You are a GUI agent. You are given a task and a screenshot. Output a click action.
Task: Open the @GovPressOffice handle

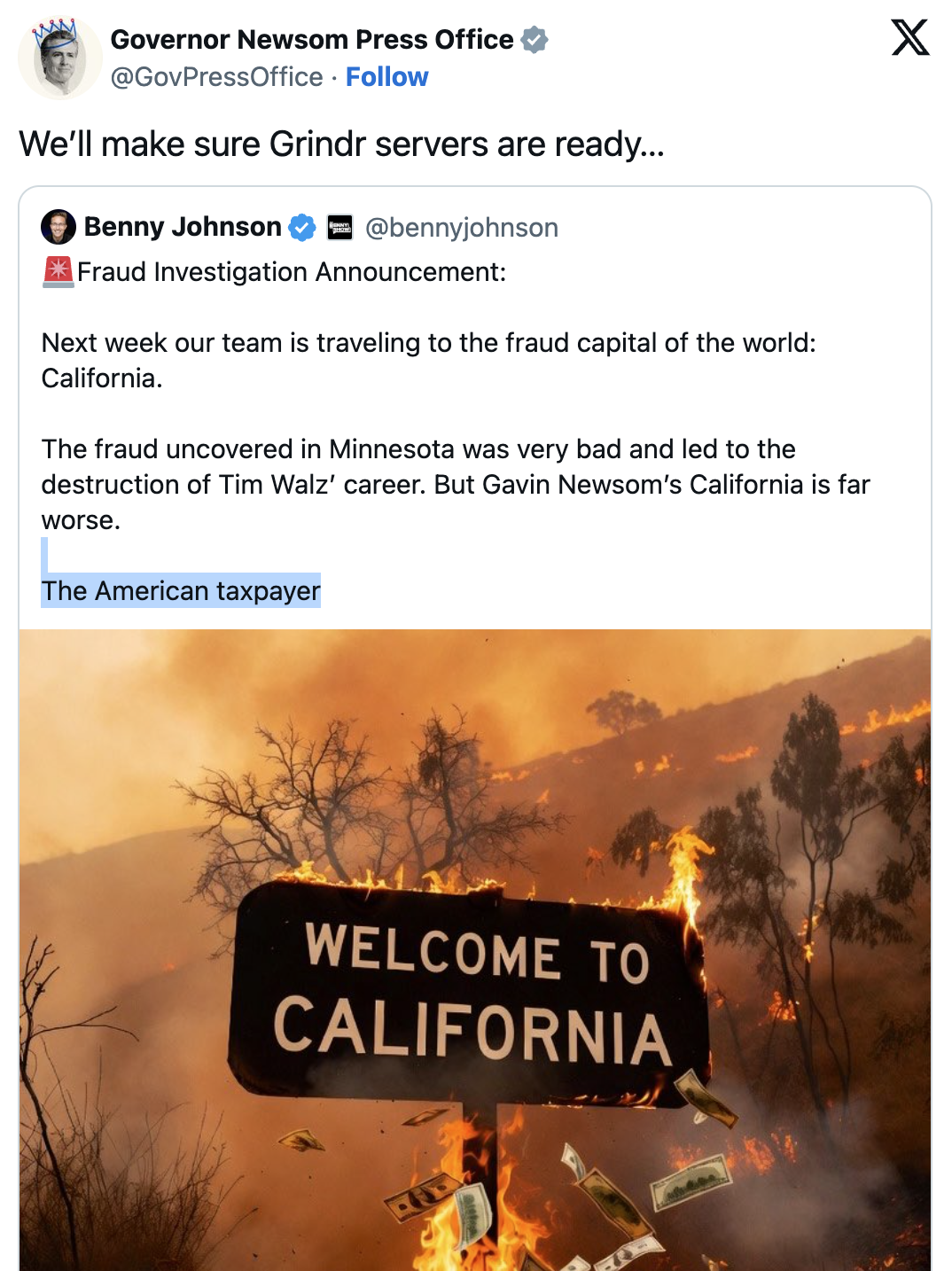tap(216, 77)
